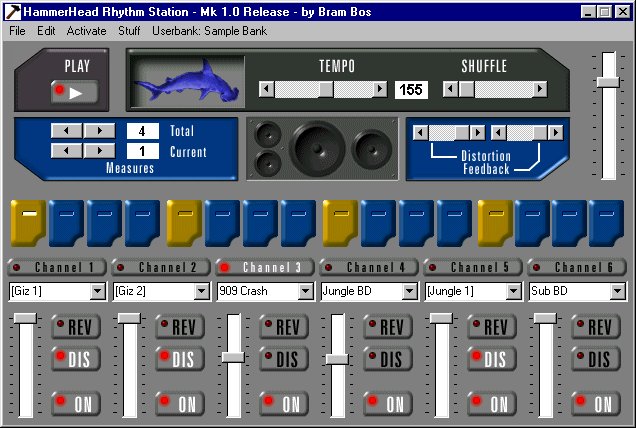Toggle REV on Channel 2

pos(180,327)
